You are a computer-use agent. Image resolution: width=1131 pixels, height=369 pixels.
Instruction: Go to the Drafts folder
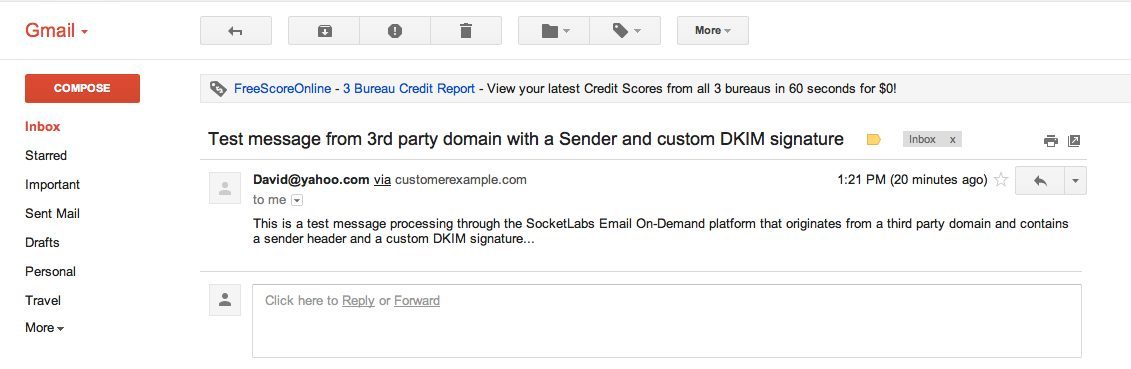(x=43, y=242)
